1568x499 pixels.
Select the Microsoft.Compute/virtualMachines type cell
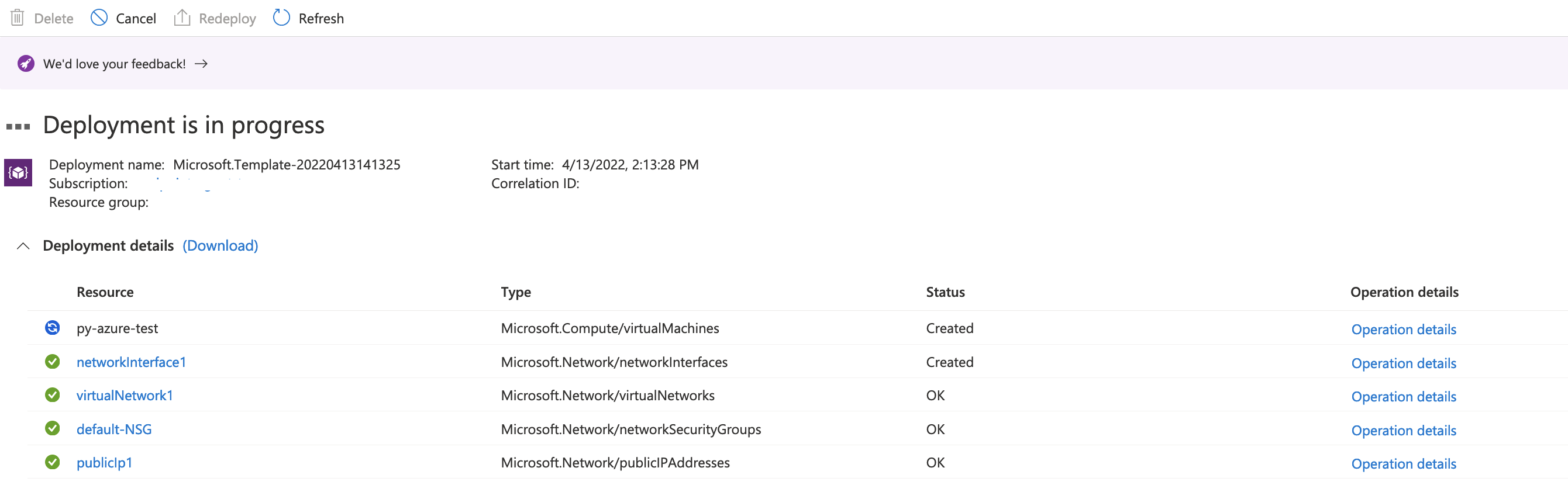click(x=610, y=328)
